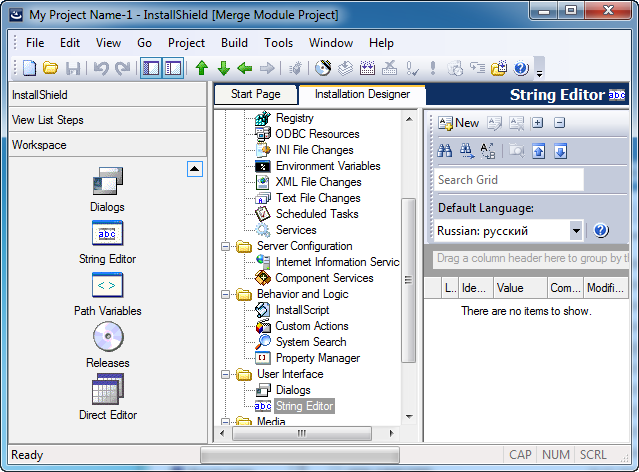Click the green up arrow toolbar icon

[202, 68]
